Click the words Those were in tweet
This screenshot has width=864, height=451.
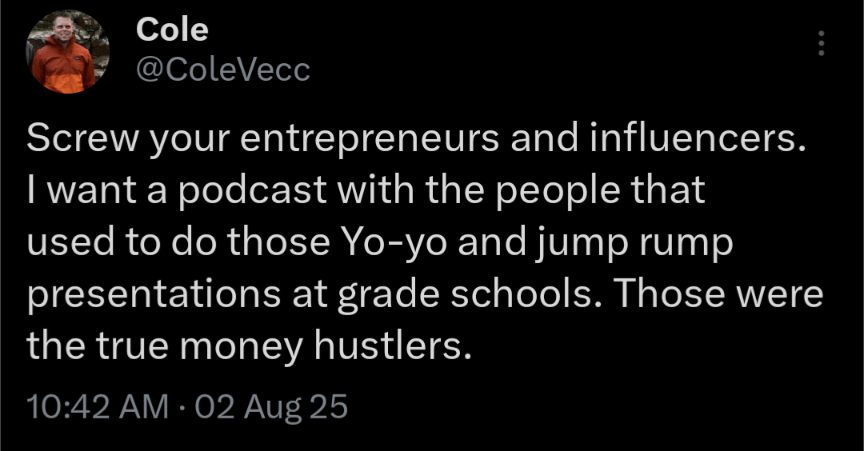point(718,294)
